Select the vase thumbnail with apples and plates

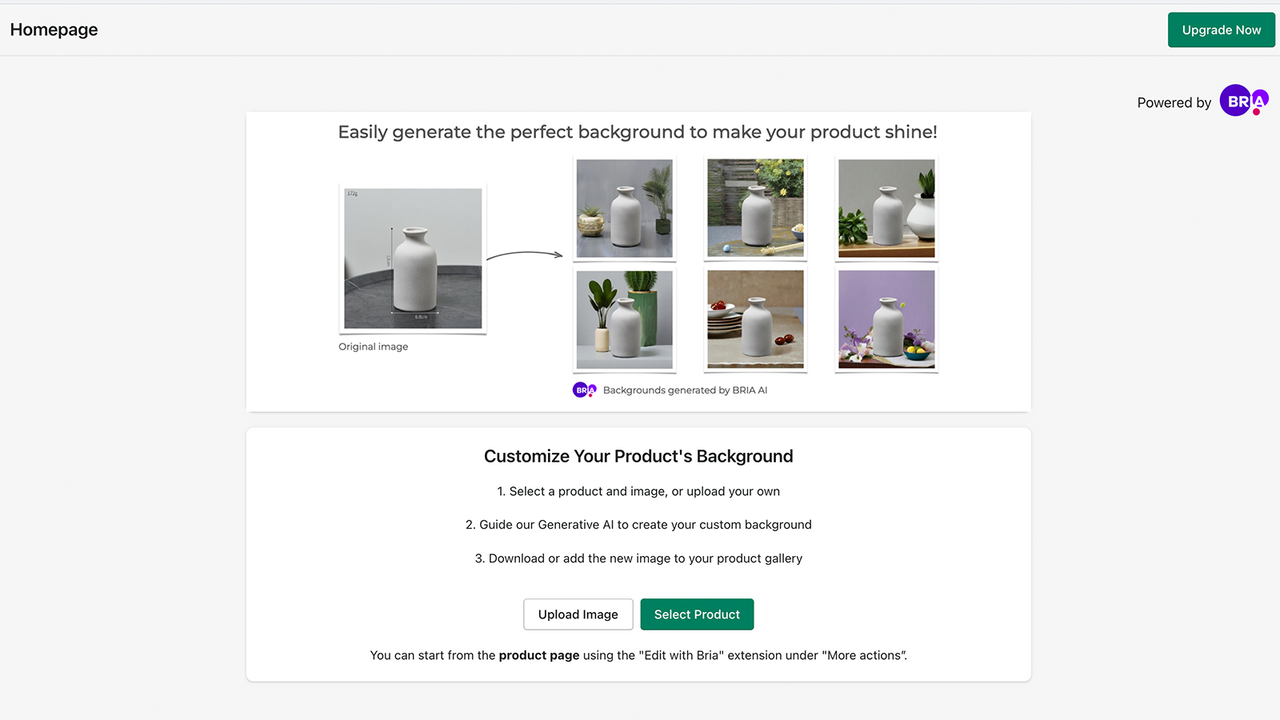point(755,319)
